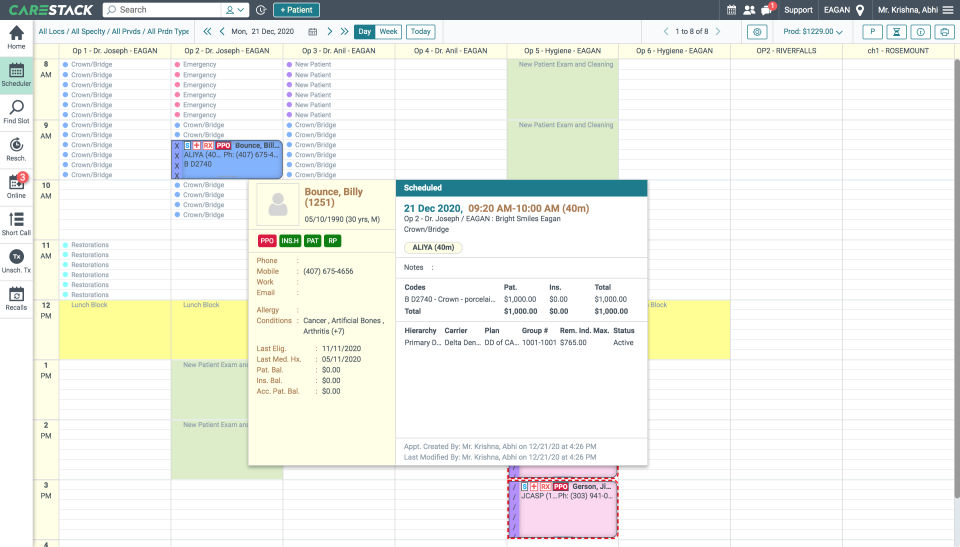Open the Reschedule list icon
Screen dimensions: 960x547
pos(17,149)
